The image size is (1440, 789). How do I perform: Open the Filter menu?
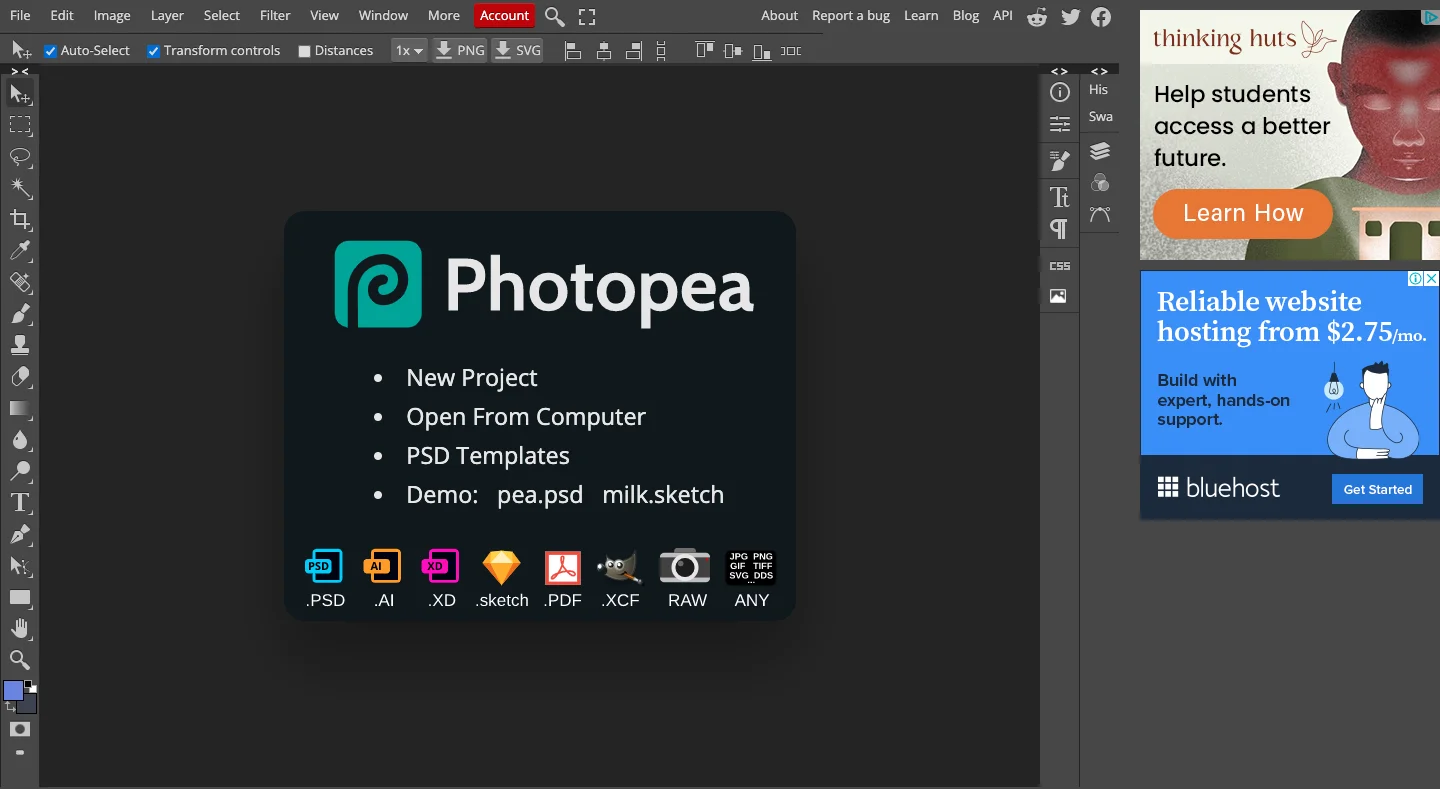tap(275, 15)
